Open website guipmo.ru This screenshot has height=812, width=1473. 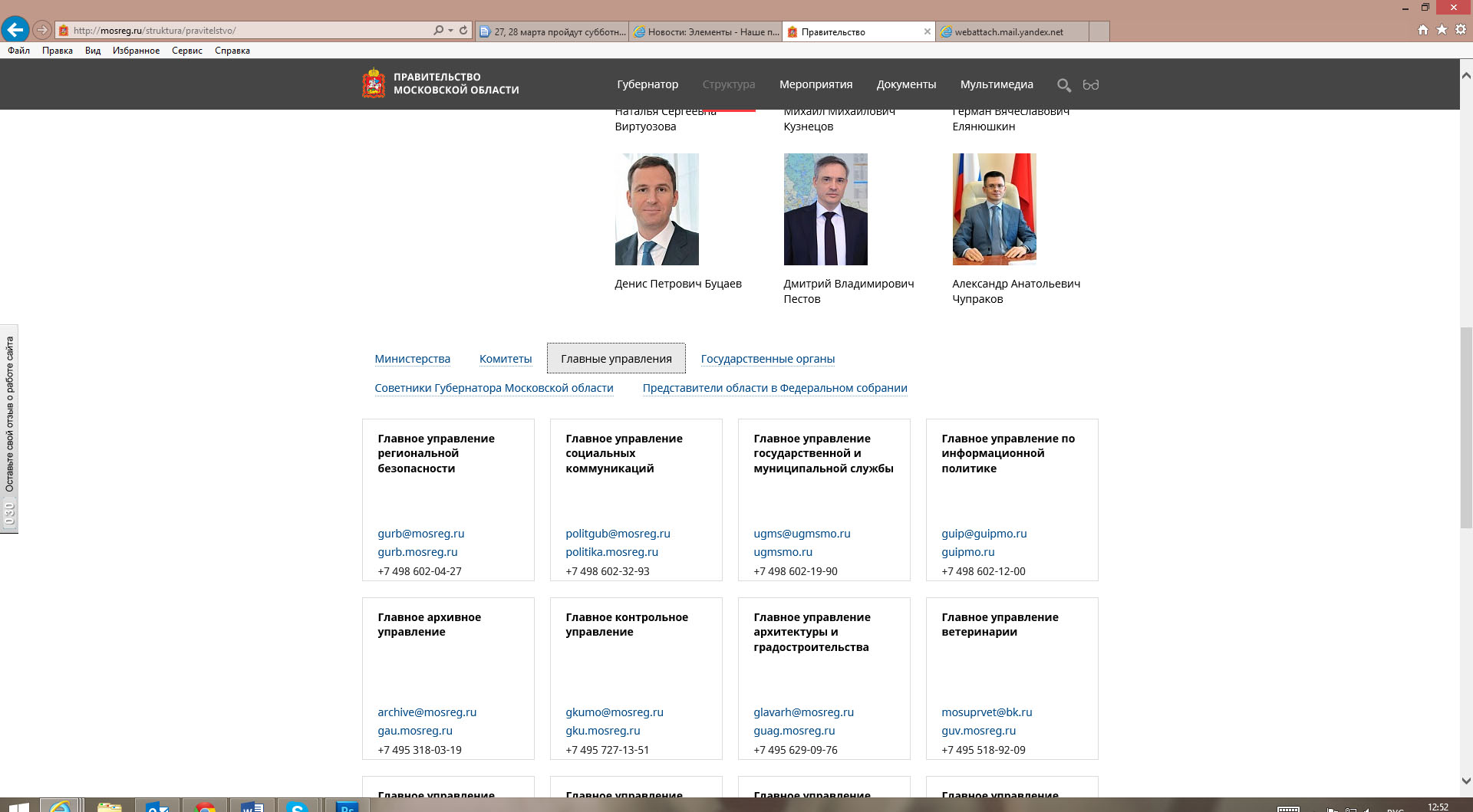[x=967, y=552]
